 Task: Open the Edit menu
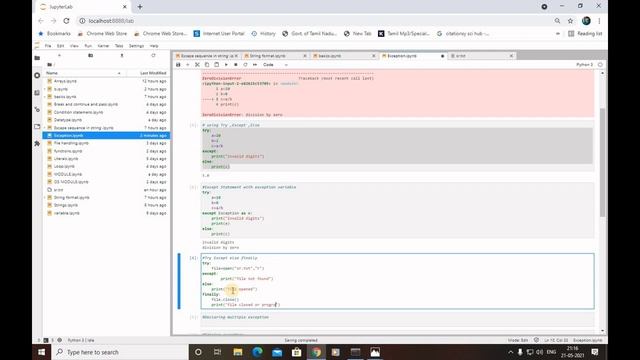(x=60, y=46)
